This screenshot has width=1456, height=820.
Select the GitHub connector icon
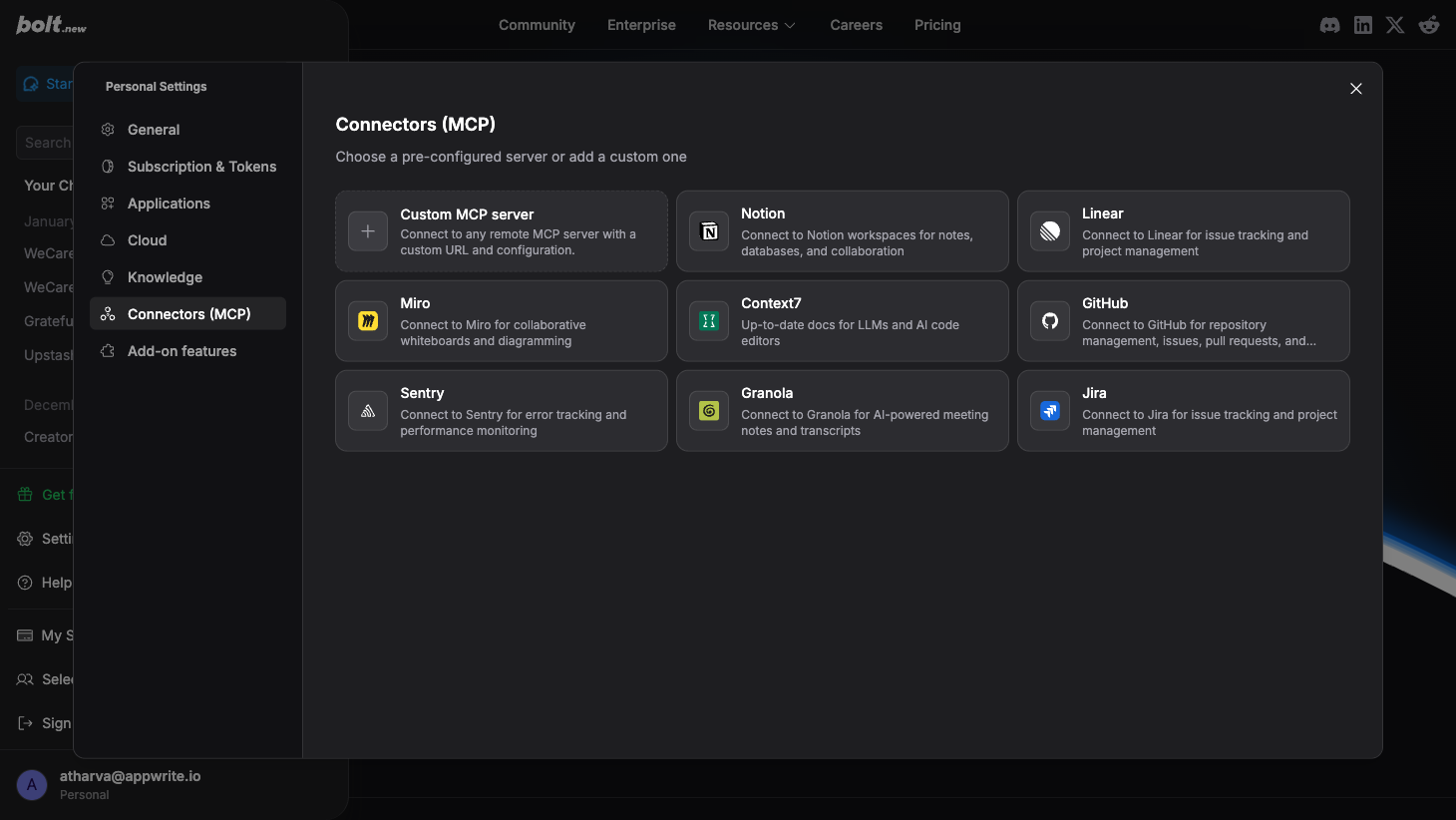1049,320
